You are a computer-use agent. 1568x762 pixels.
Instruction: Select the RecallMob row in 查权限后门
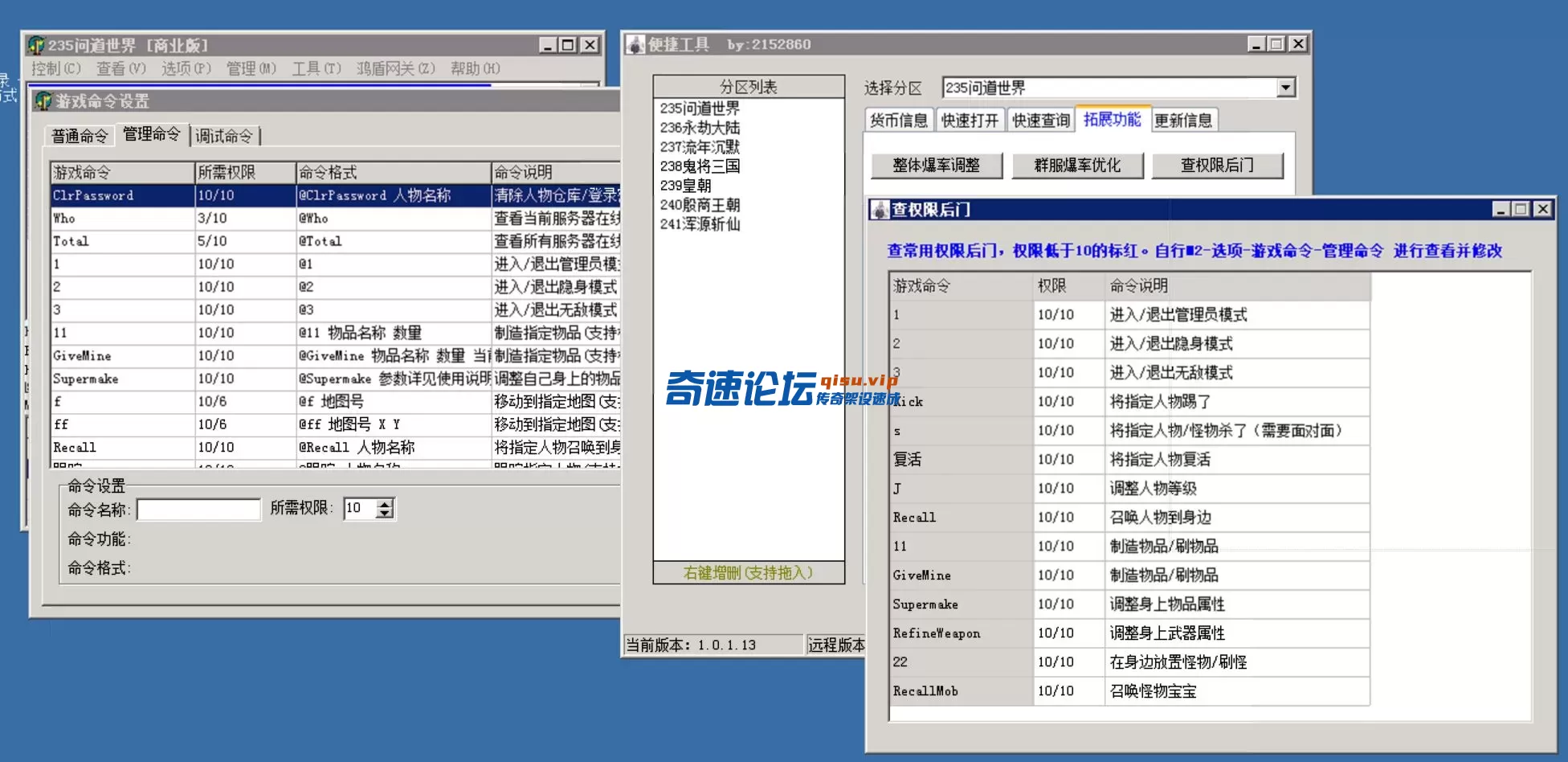click(x=1130, y=691)
